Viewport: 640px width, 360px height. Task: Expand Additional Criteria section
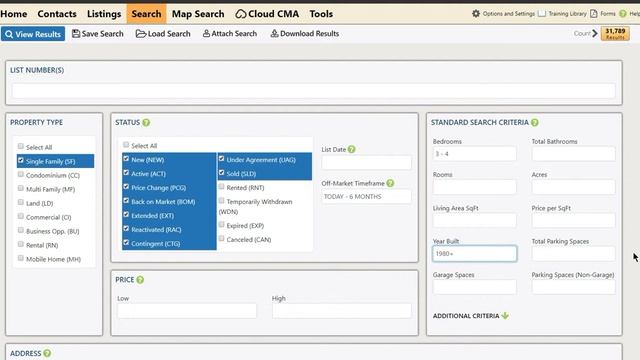(x=471, y=316)
